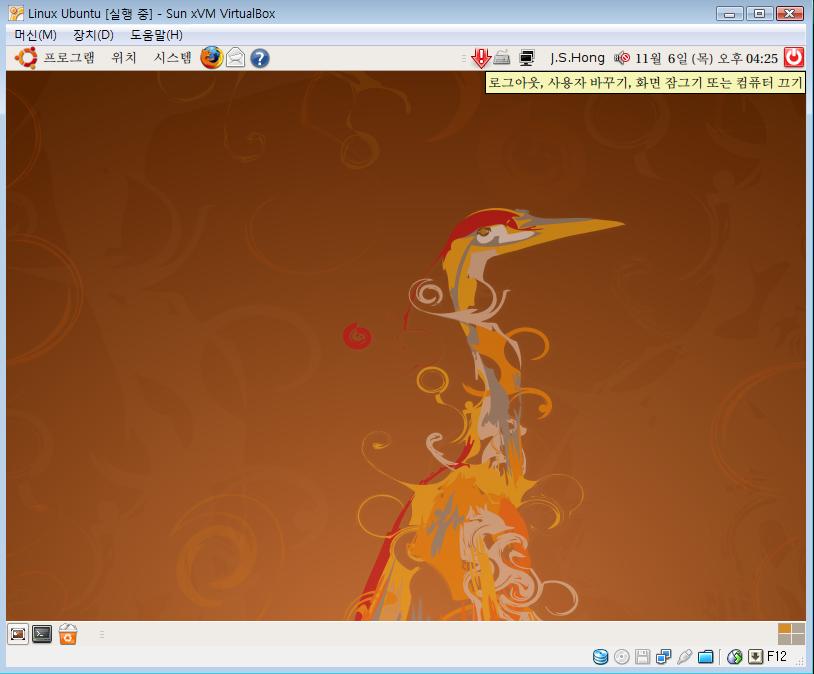The width and height of the screenshot is (814, 674).
Task: Click the CD/DVD drive status icon
Action: coord(621,657)
